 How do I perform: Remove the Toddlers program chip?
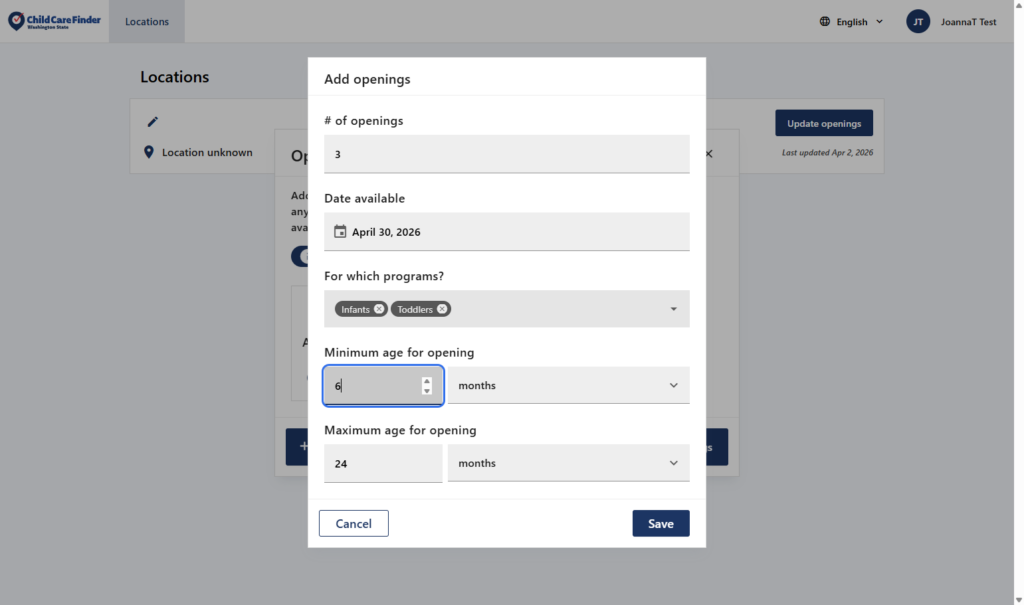443,309
